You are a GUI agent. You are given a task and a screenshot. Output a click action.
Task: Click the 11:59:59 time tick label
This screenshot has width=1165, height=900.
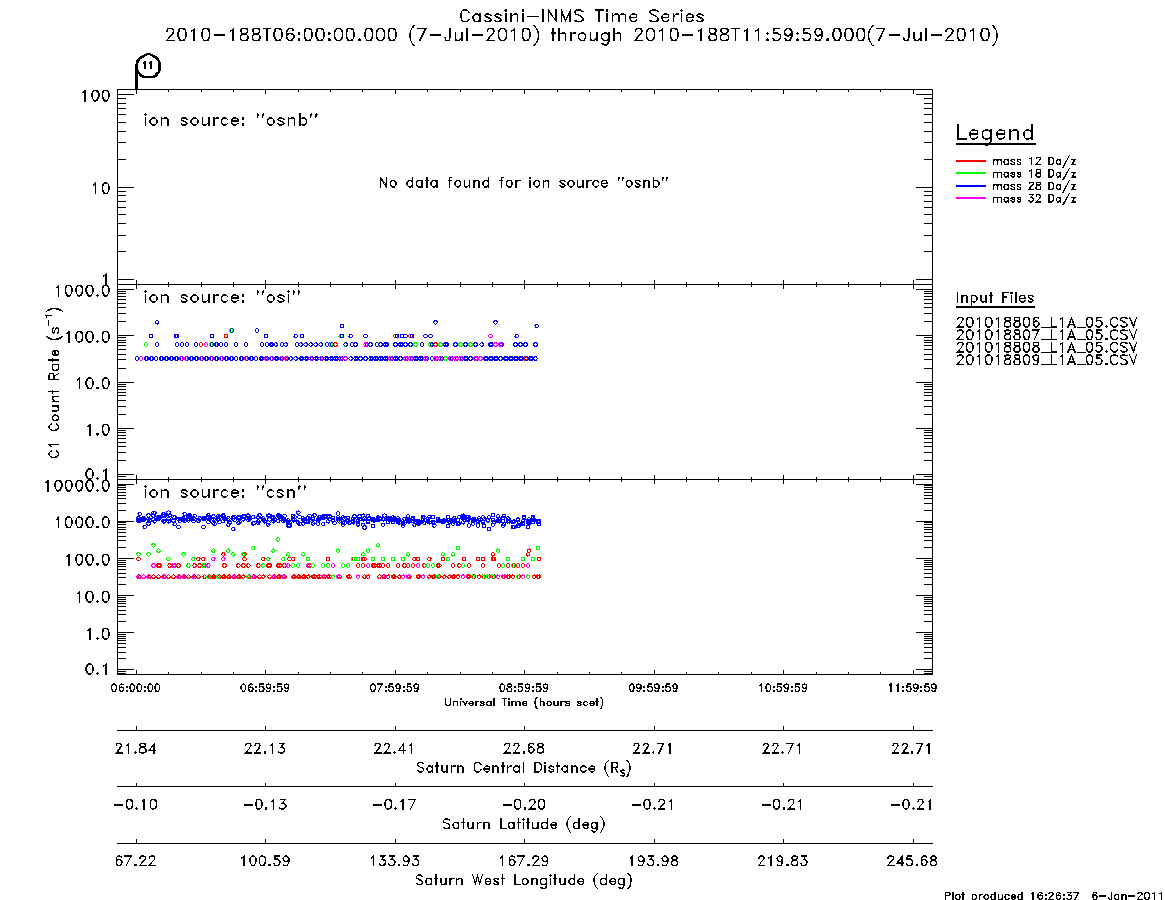912,688
